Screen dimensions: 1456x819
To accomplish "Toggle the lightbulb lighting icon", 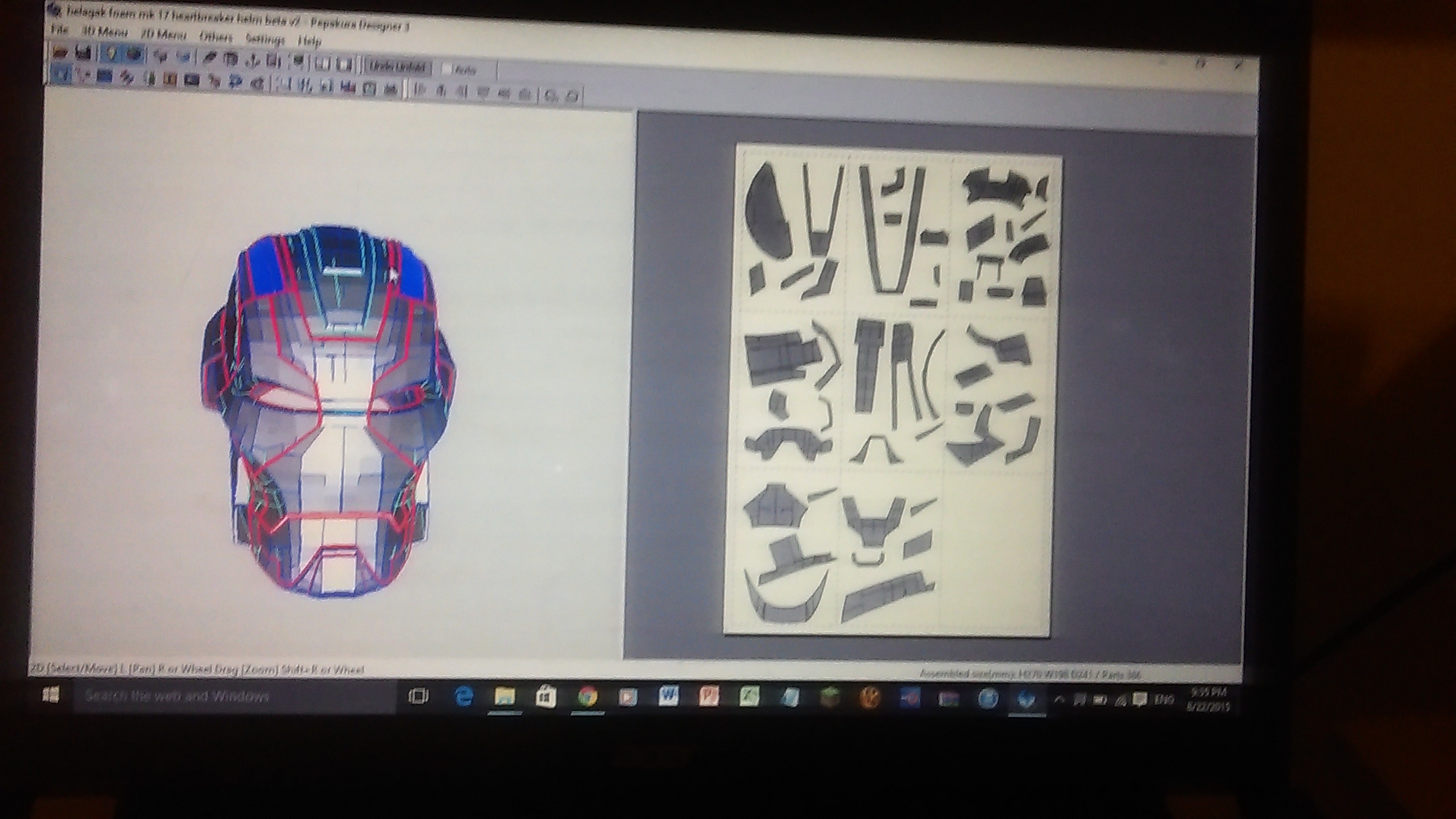I will 111,55.
